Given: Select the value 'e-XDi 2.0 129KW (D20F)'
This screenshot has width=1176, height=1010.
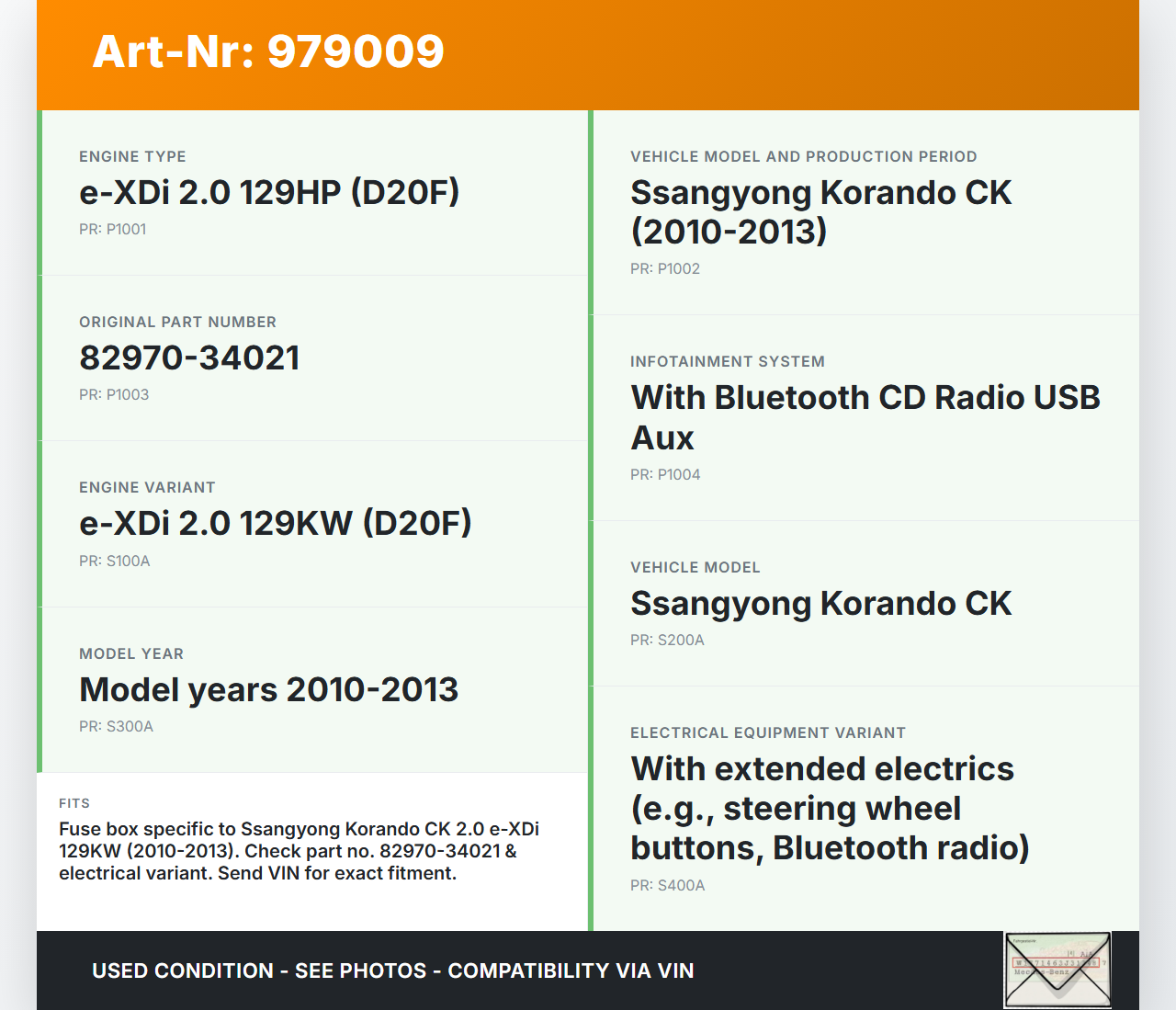Looking at the screenshot, I should pyautogui.click(x=276, y=523).
